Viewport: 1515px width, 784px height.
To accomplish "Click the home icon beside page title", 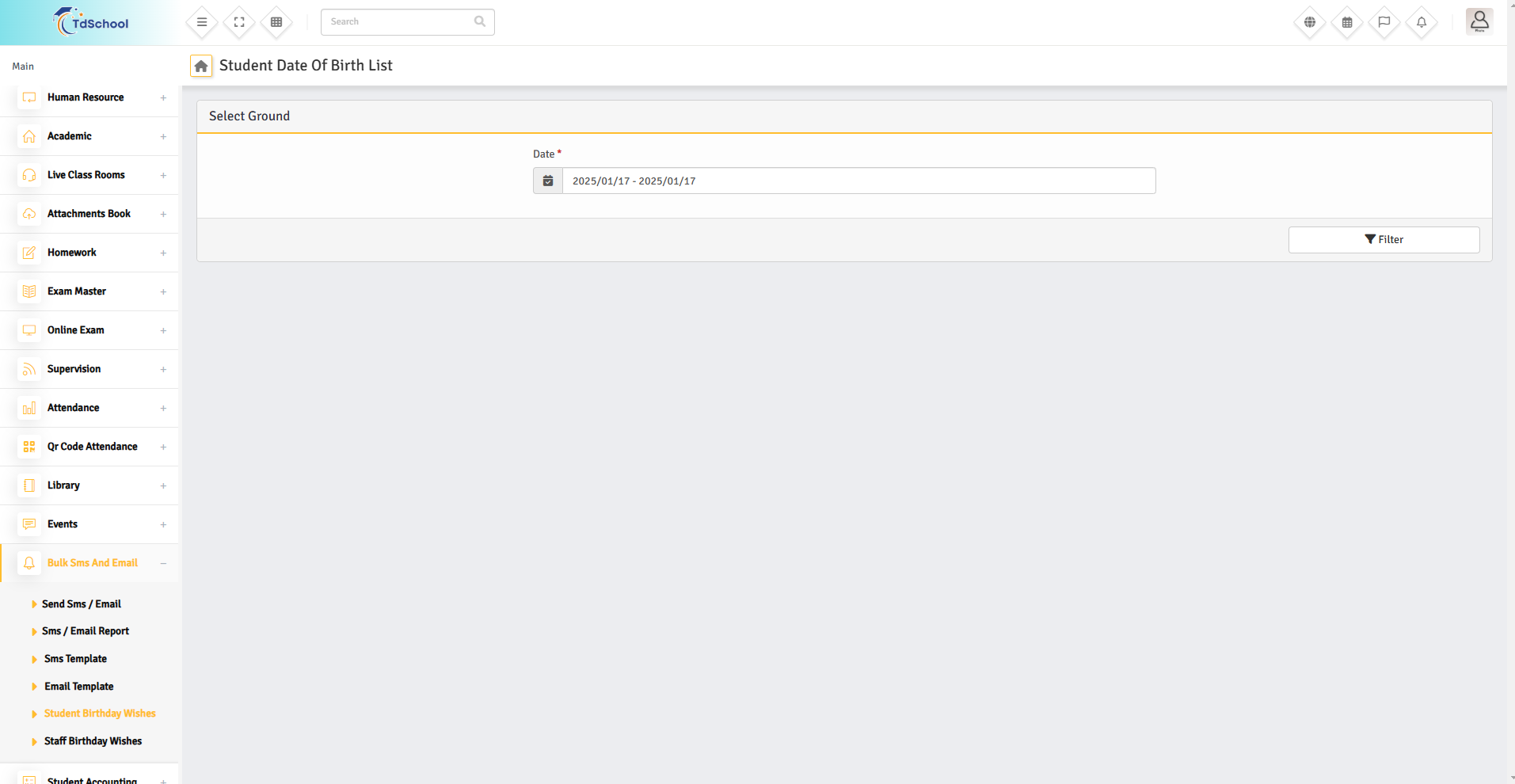I will pos(201,67).
